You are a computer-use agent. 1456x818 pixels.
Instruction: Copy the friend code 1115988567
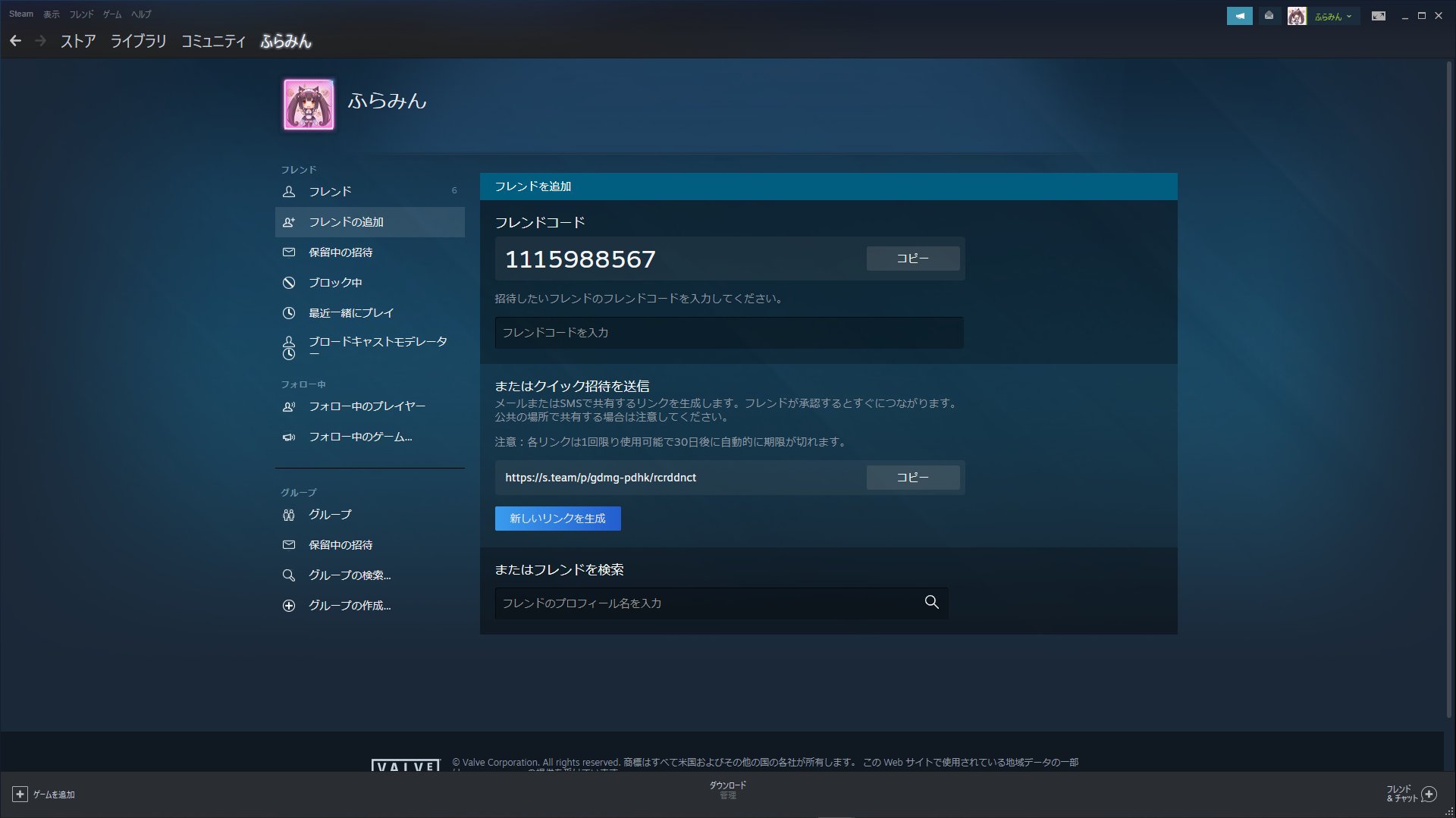click(x=913, y=259)
